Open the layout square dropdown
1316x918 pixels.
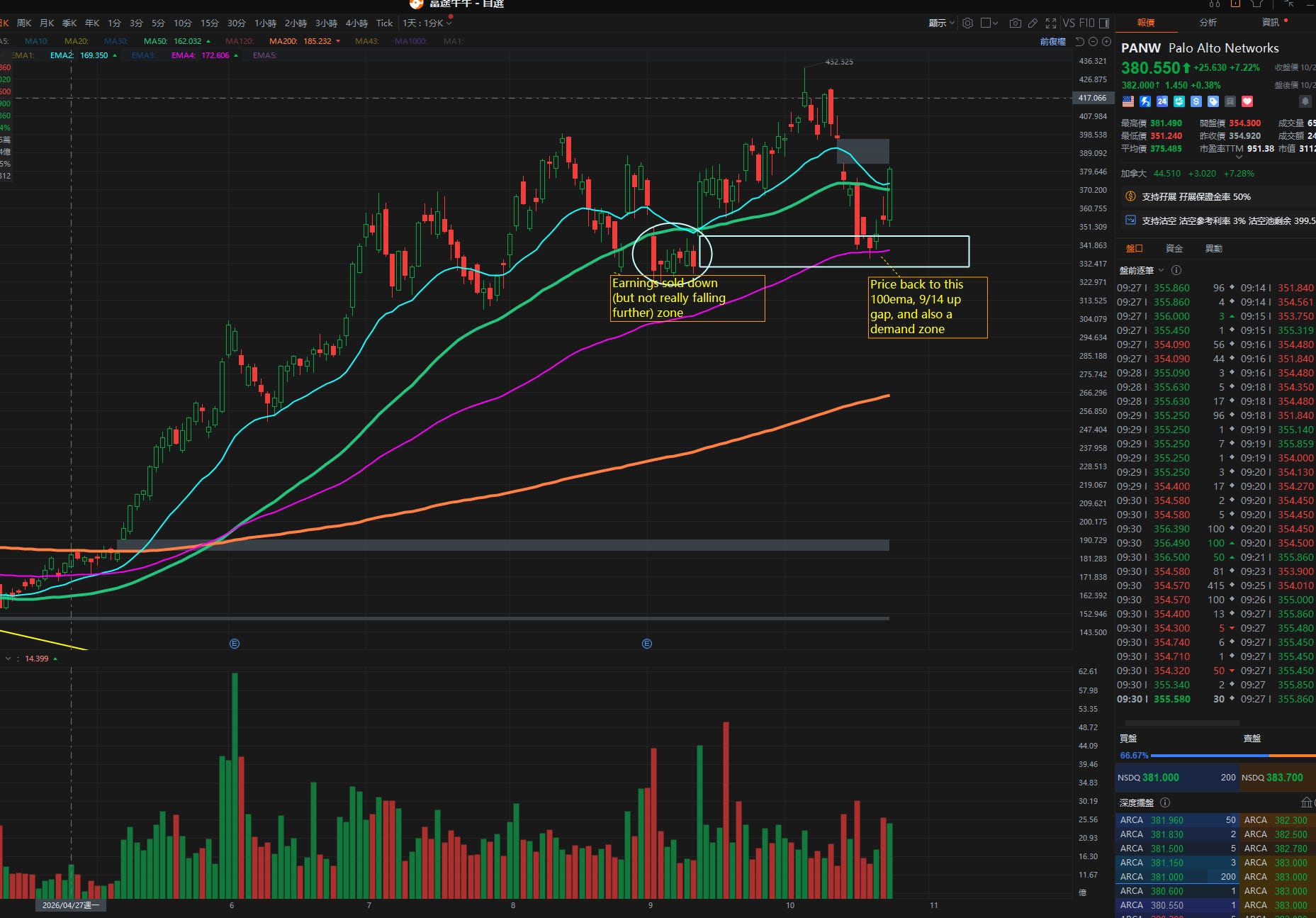tap(989, 23)
